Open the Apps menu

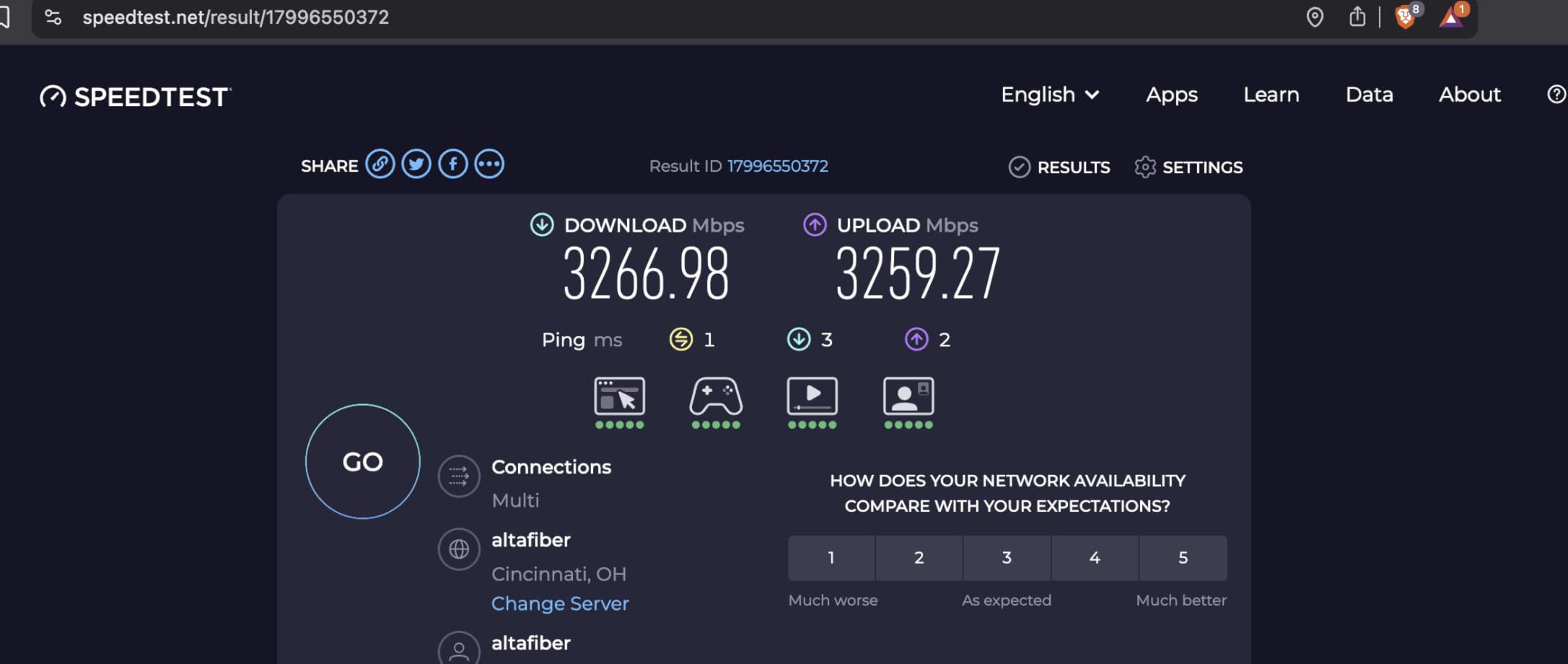[x=1172, y=95]
